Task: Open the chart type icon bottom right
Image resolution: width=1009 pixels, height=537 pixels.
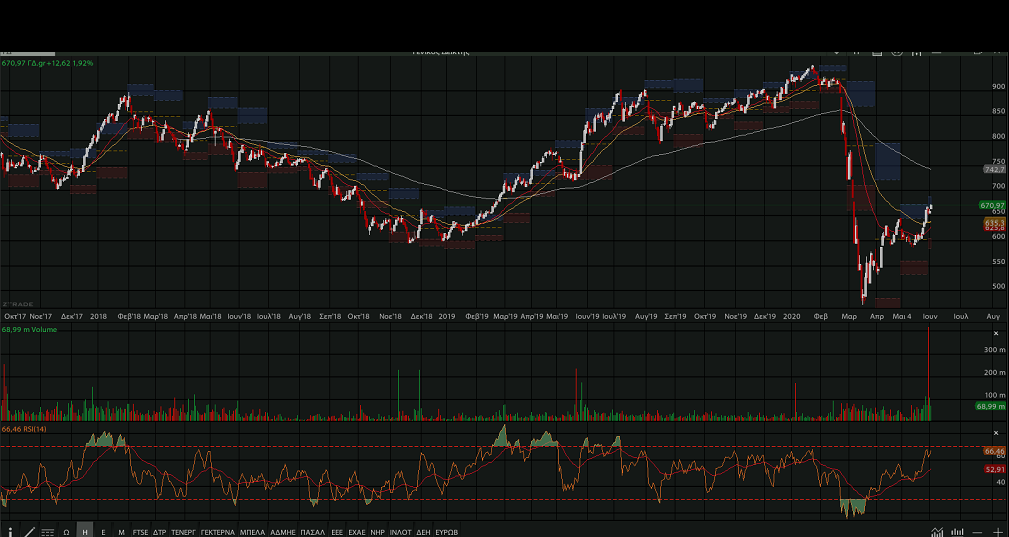Action: pyautogui.click(x=937, y=532)
